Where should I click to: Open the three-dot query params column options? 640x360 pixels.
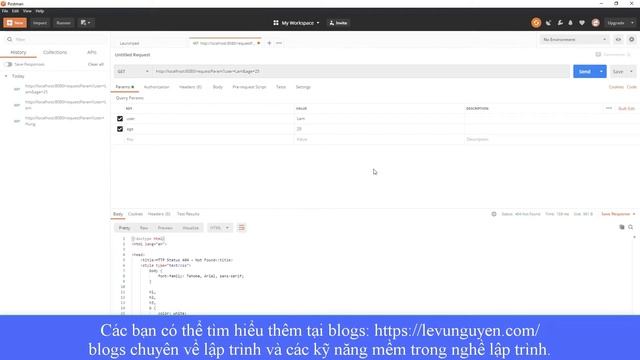coord(609,108)
